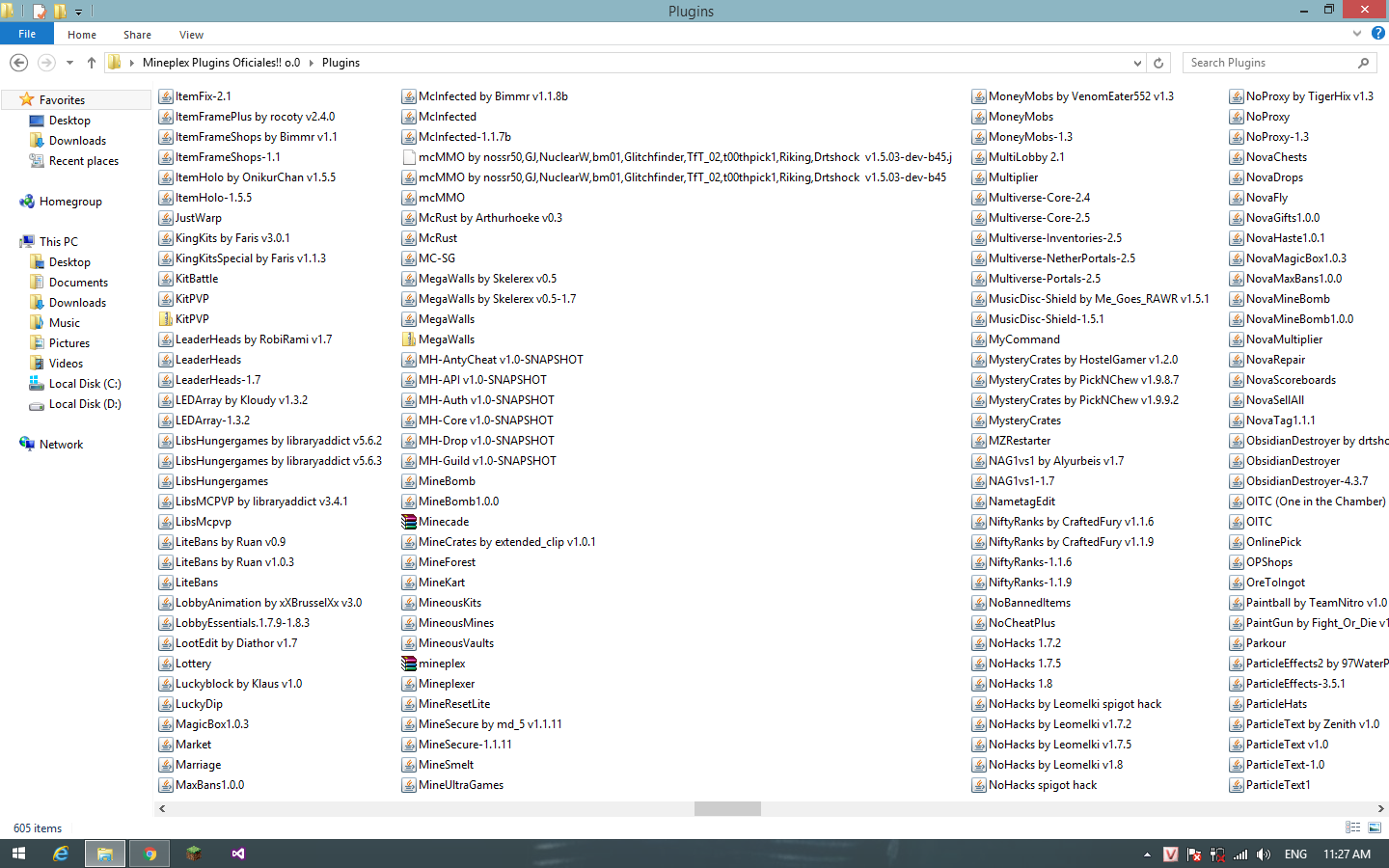Expand the breadcrumb arrow before Plugins

click(312, 63)
